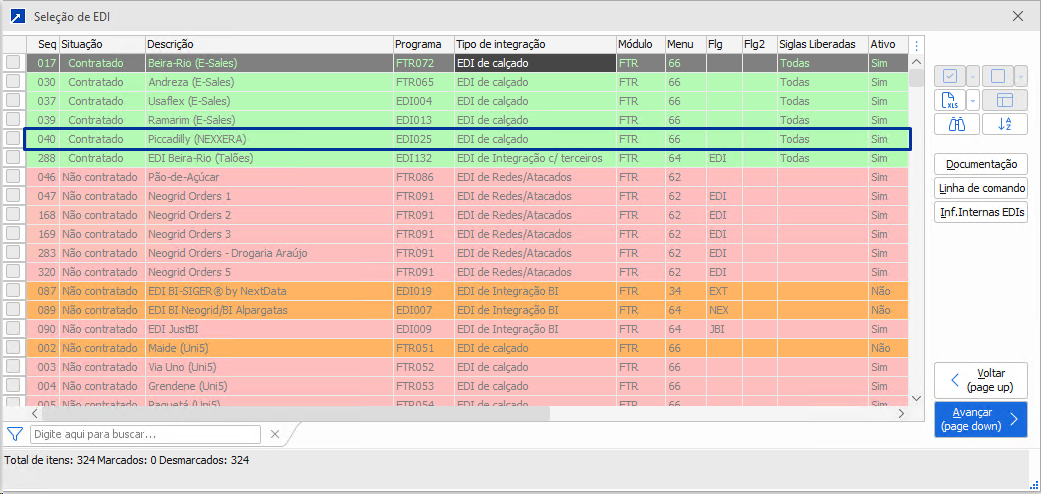Click the A-Z sort icon
1041x494 pixels.
1004,124
